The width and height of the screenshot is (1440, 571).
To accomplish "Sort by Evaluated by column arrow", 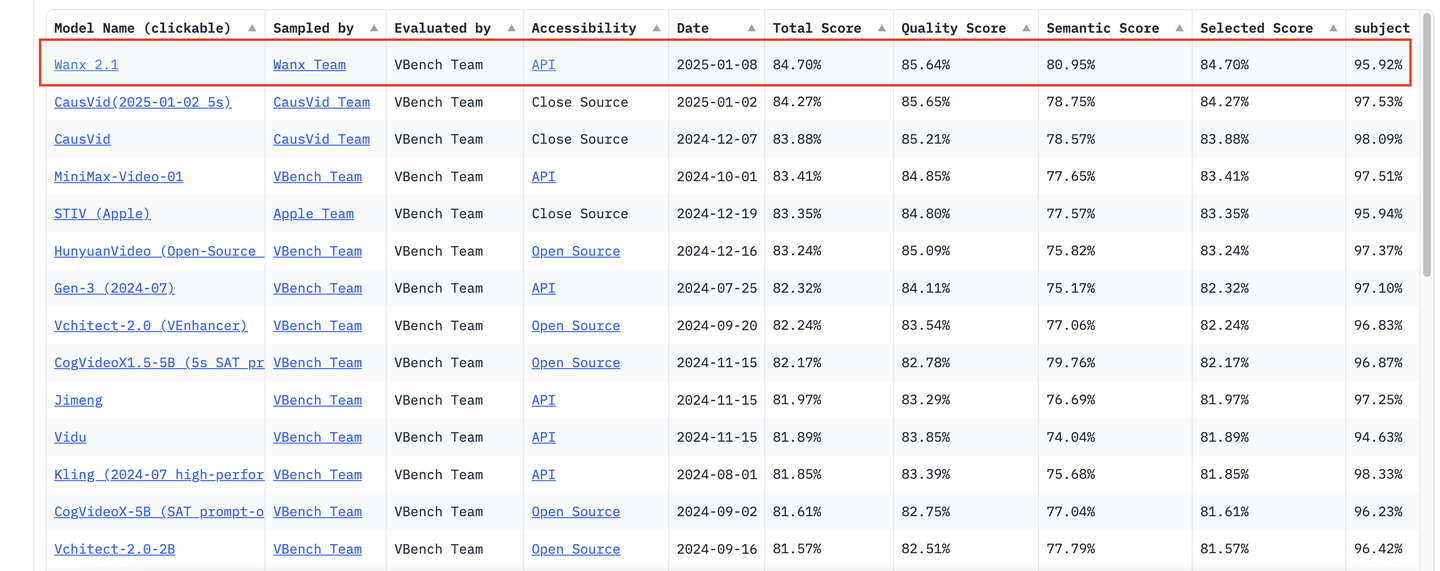I will (511, 28).
